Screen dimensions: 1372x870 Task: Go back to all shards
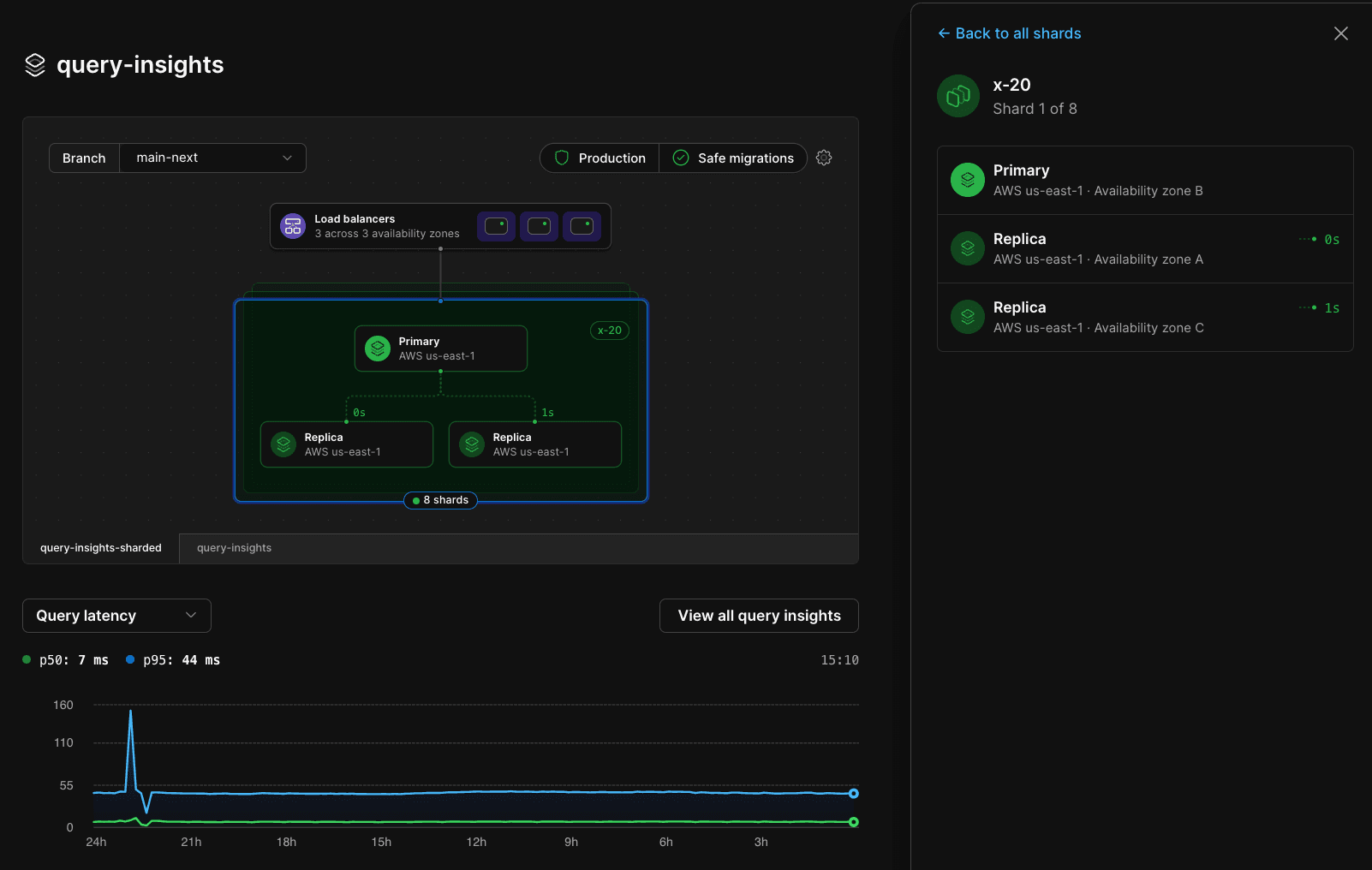pyautogui.click(x=1010, y=33)
